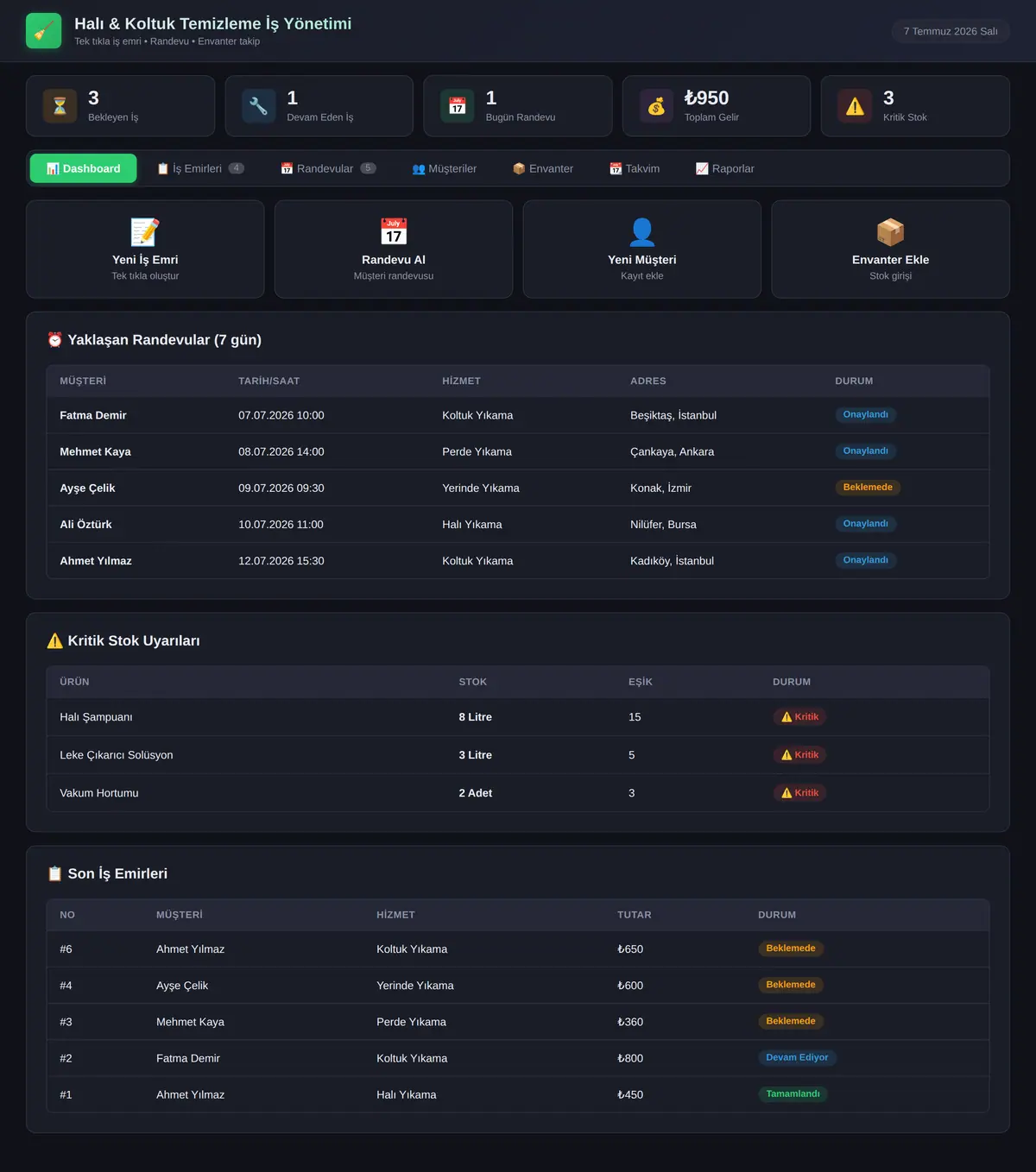Click Perde Yıkama in the Son İş Emirleri table

(x=411, y=1022)
